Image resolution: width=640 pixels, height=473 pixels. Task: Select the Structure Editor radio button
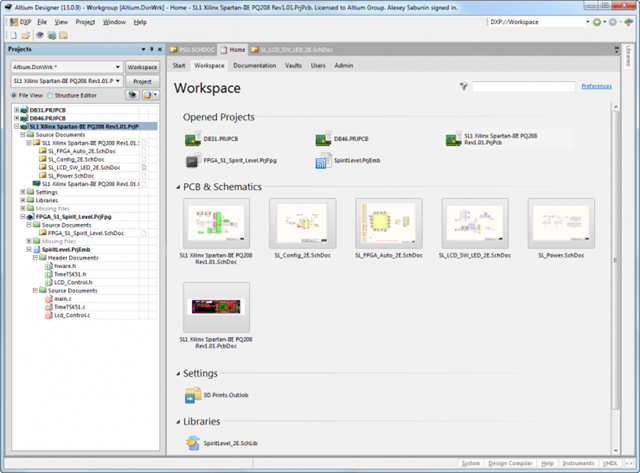50,95
